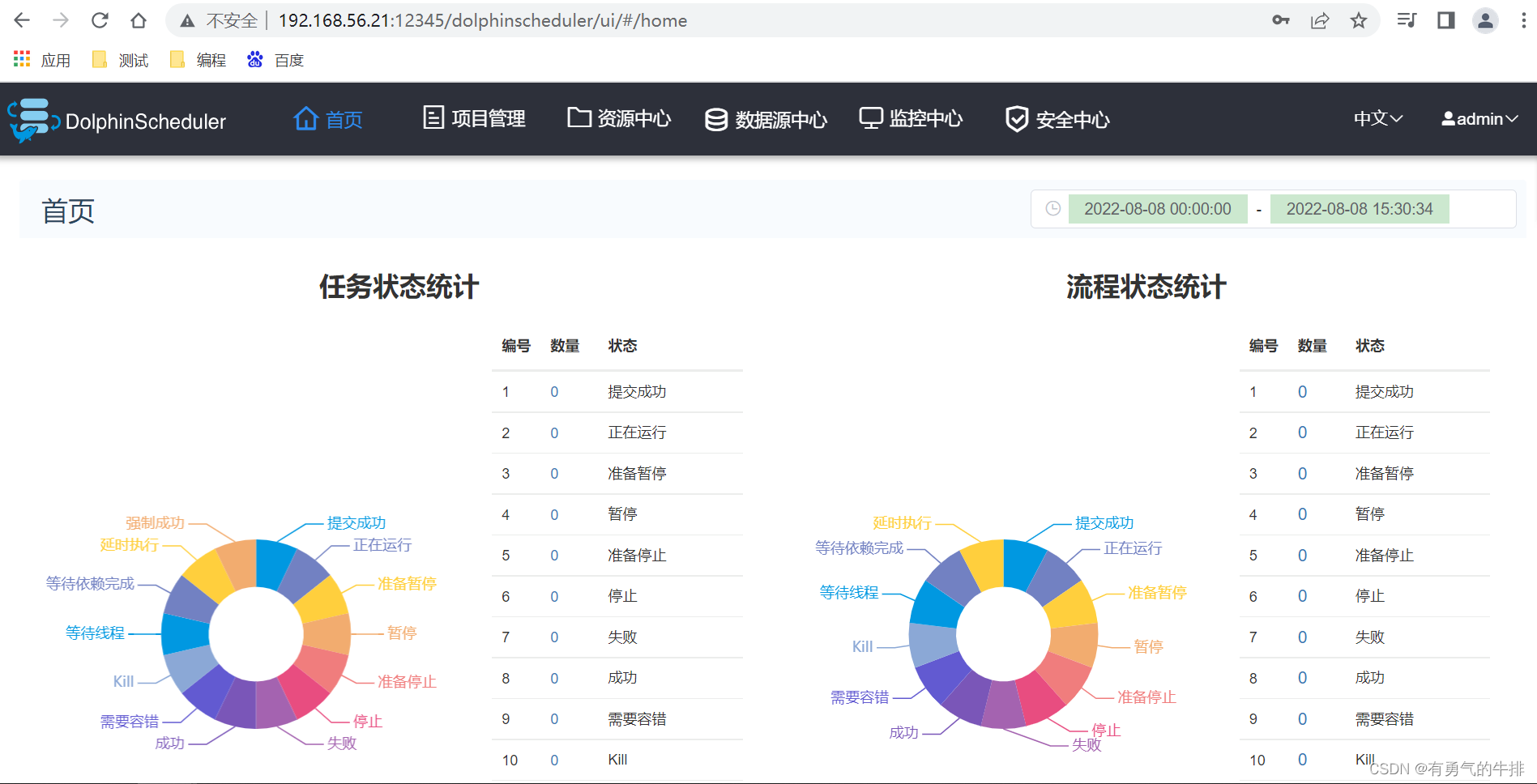
Task: Click the database icon of 数据源中心
Action: coord(715,118)
